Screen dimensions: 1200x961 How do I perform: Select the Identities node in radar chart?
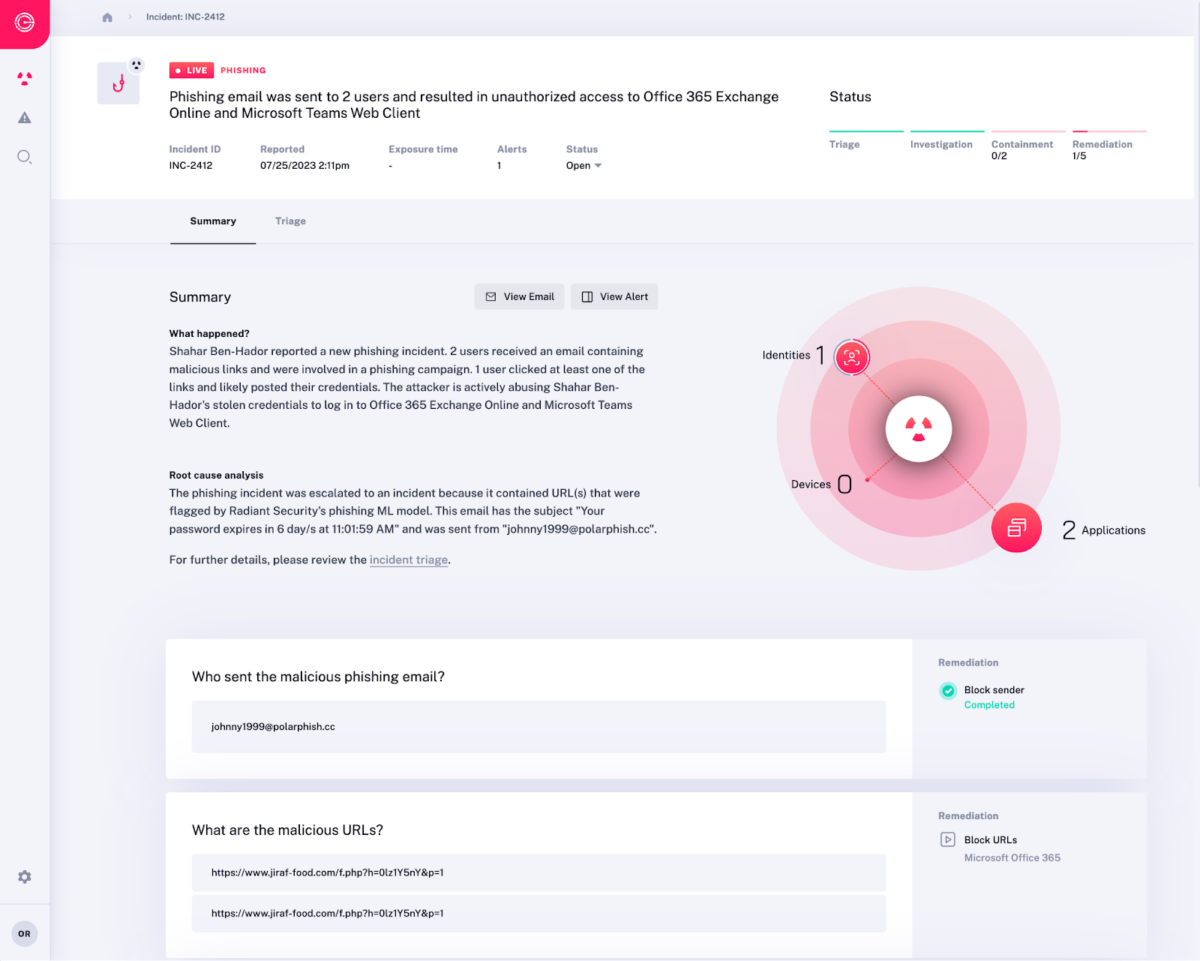851,356
